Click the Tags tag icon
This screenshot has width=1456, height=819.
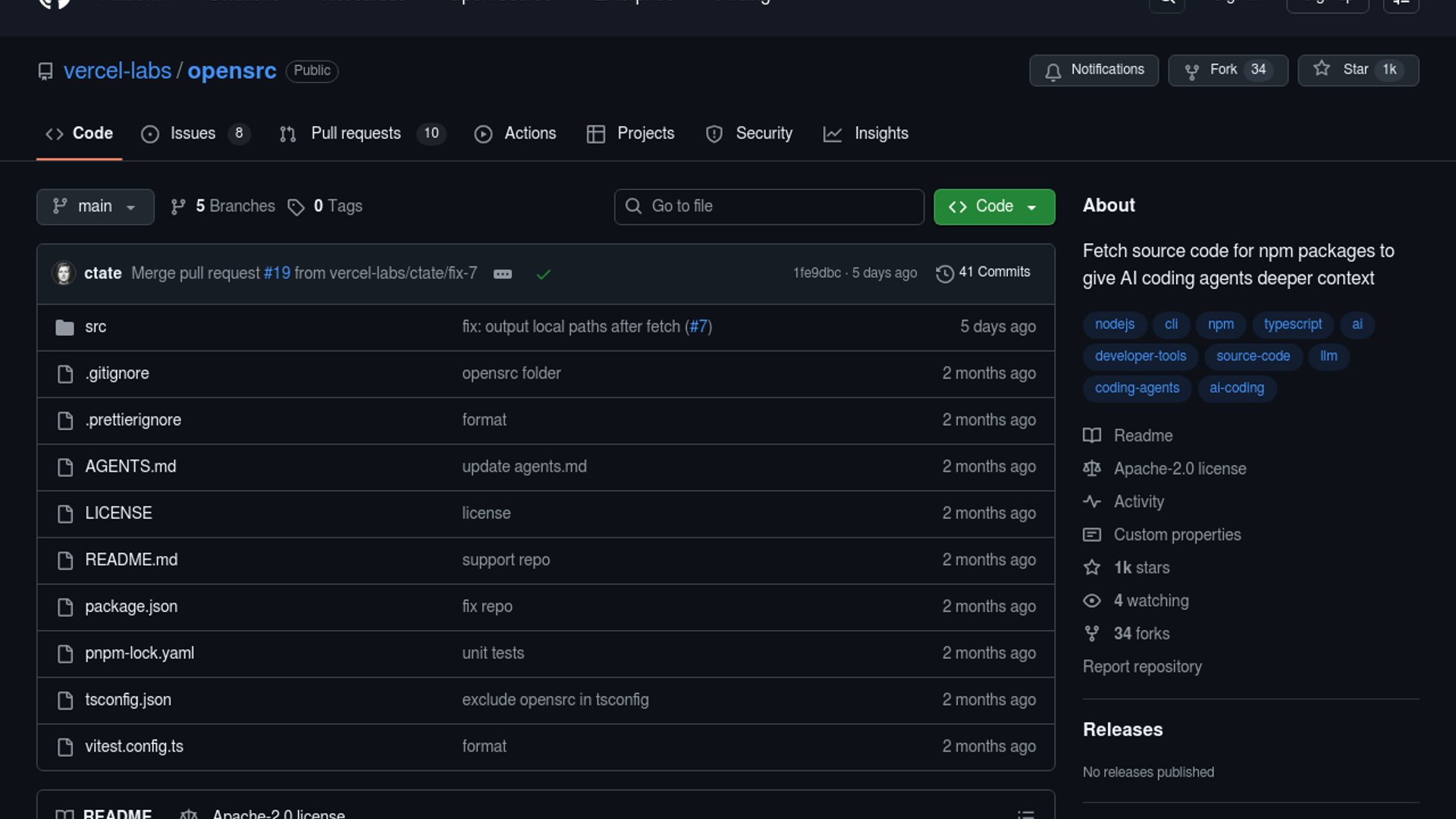coord(296,207)
